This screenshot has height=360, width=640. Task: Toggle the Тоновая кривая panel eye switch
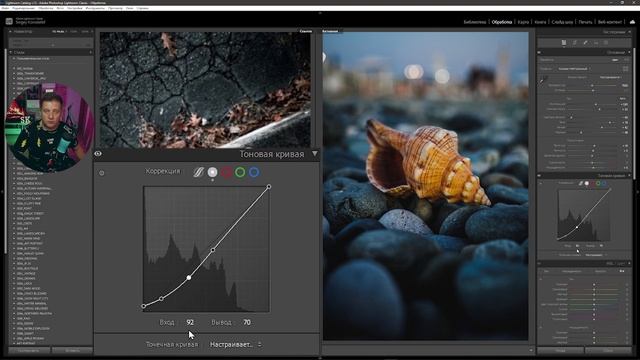[98, 154]
